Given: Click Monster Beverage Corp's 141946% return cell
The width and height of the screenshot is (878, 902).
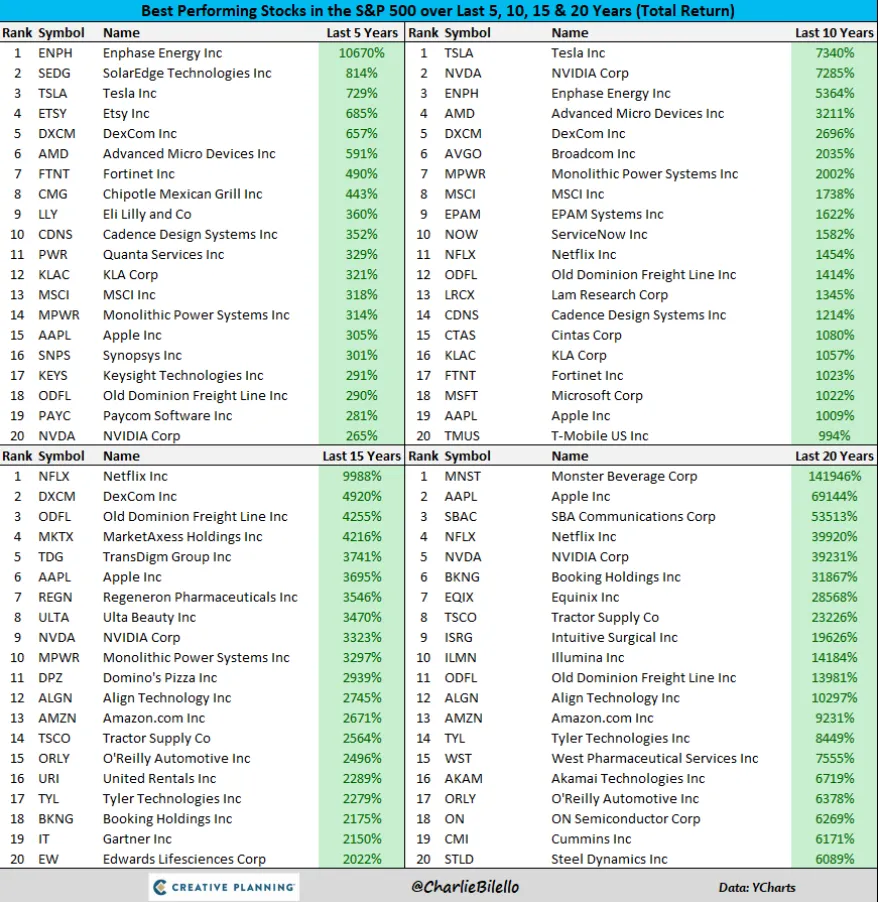Looking at the screenshot, I should [x=834, y=476].
